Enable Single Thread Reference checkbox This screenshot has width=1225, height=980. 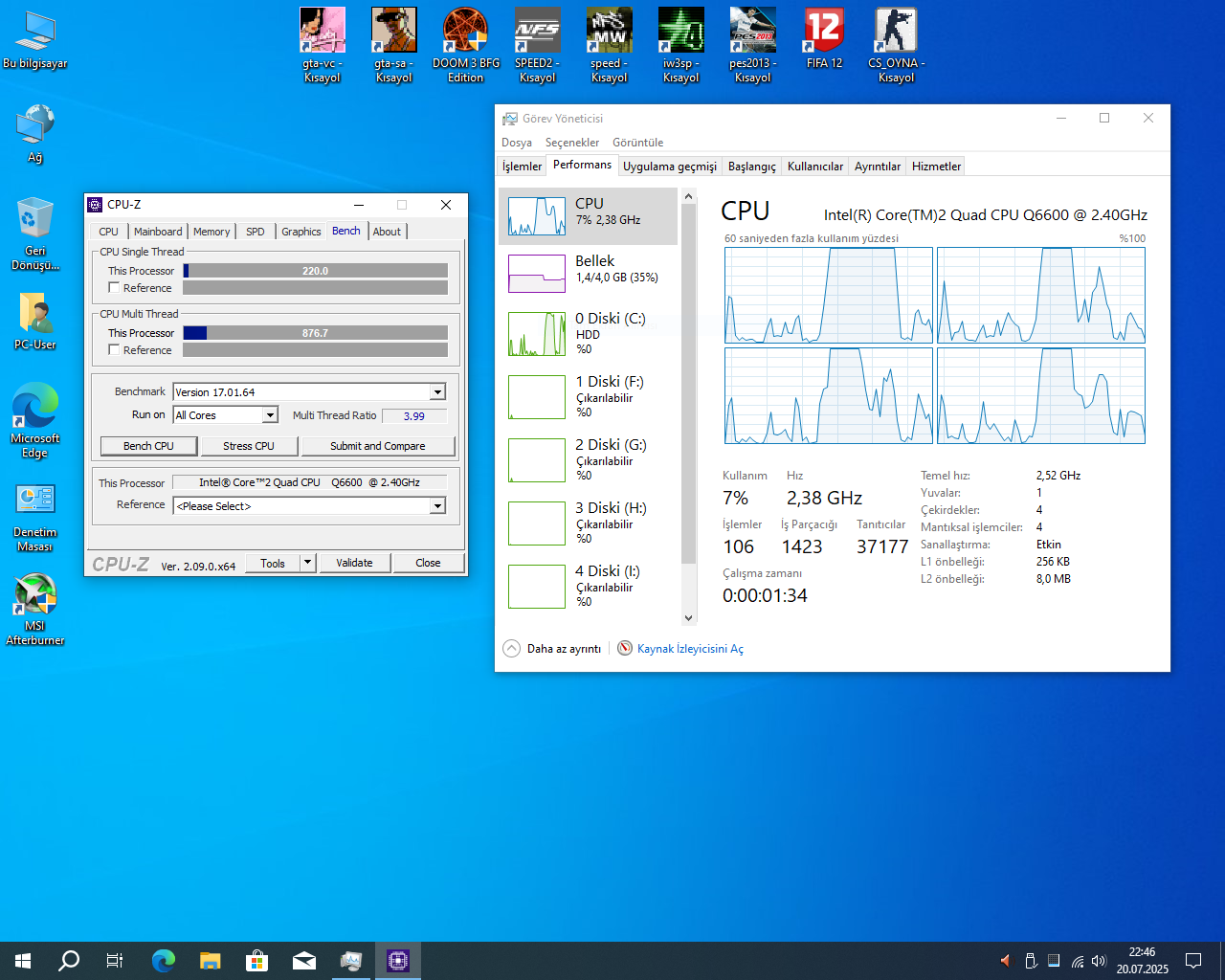[114, 288]
